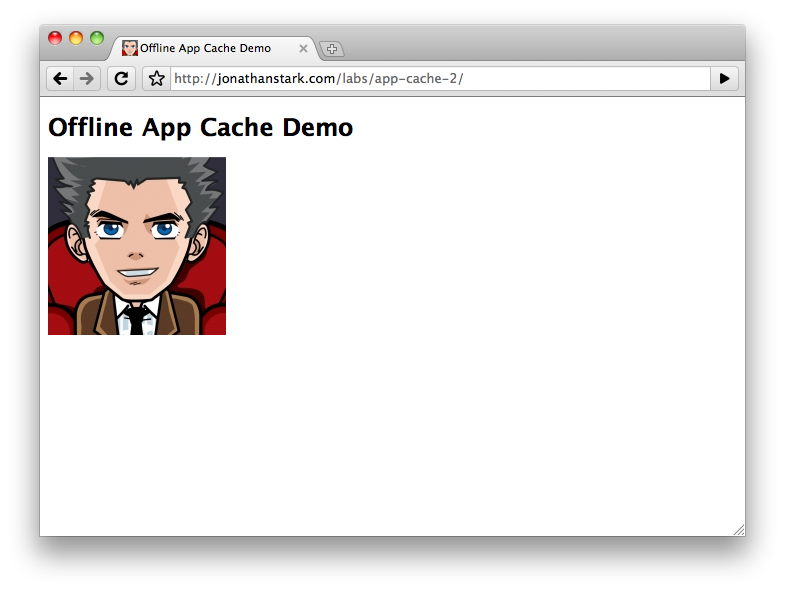Click the Go arrow beside the address bar
This screenshot has height=591, width=785.
click(724, 79)
